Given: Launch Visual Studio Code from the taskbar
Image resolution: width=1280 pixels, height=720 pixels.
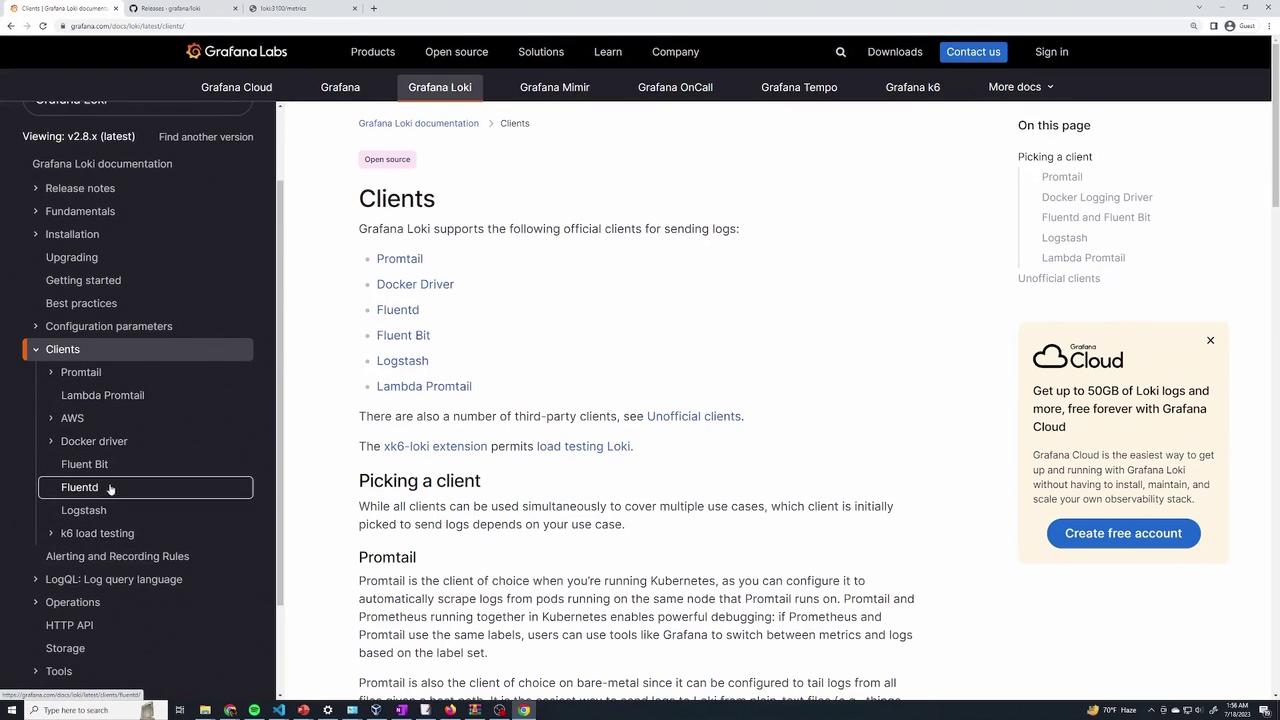Looking at the screenshot, I should click(x=279, y=710).
